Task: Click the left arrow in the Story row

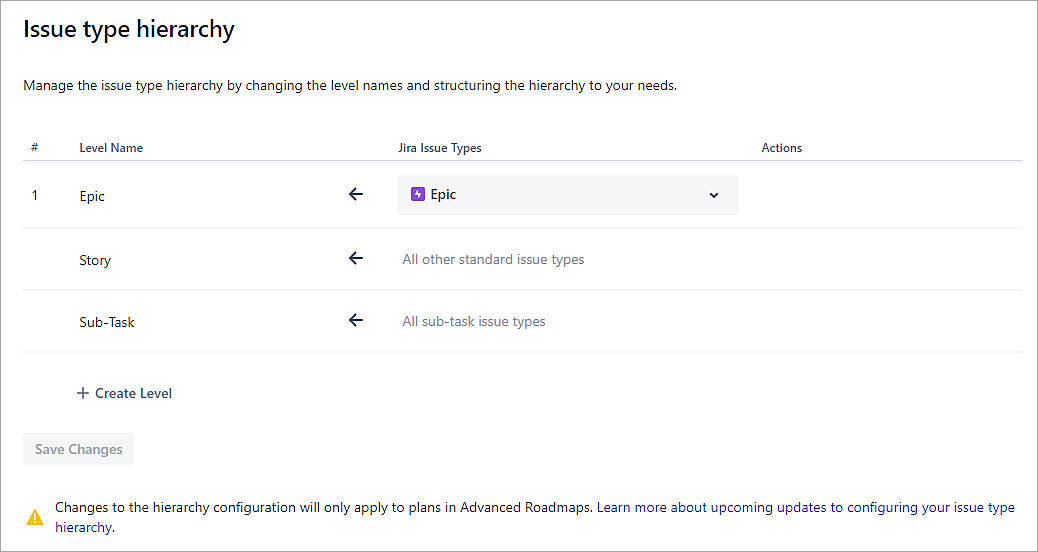Action: (x=355, y=259)
